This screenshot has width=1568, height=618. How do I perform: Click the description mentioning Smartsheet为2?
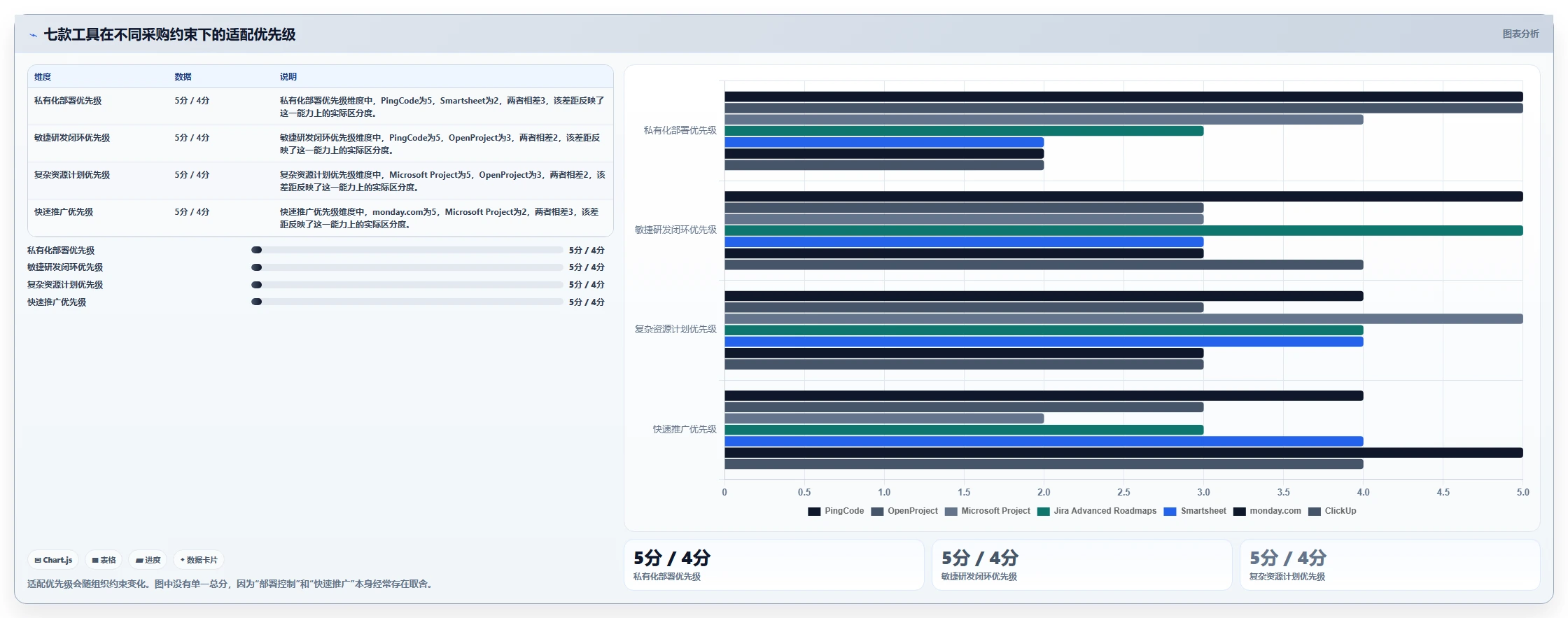click(442, 107)
